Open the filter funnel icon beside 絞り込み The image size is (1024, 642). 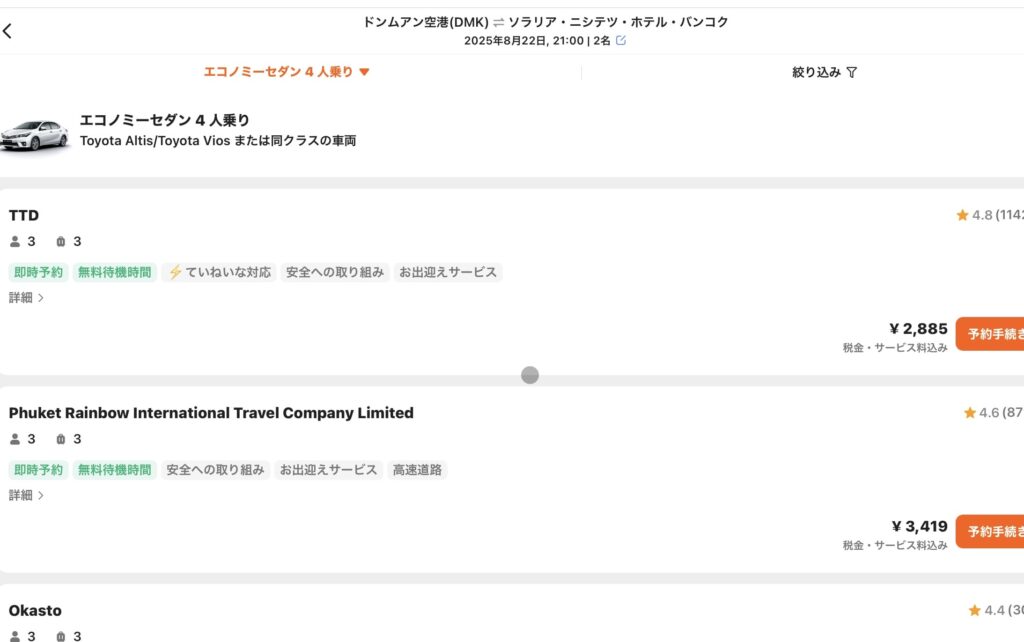coord(852,72)
